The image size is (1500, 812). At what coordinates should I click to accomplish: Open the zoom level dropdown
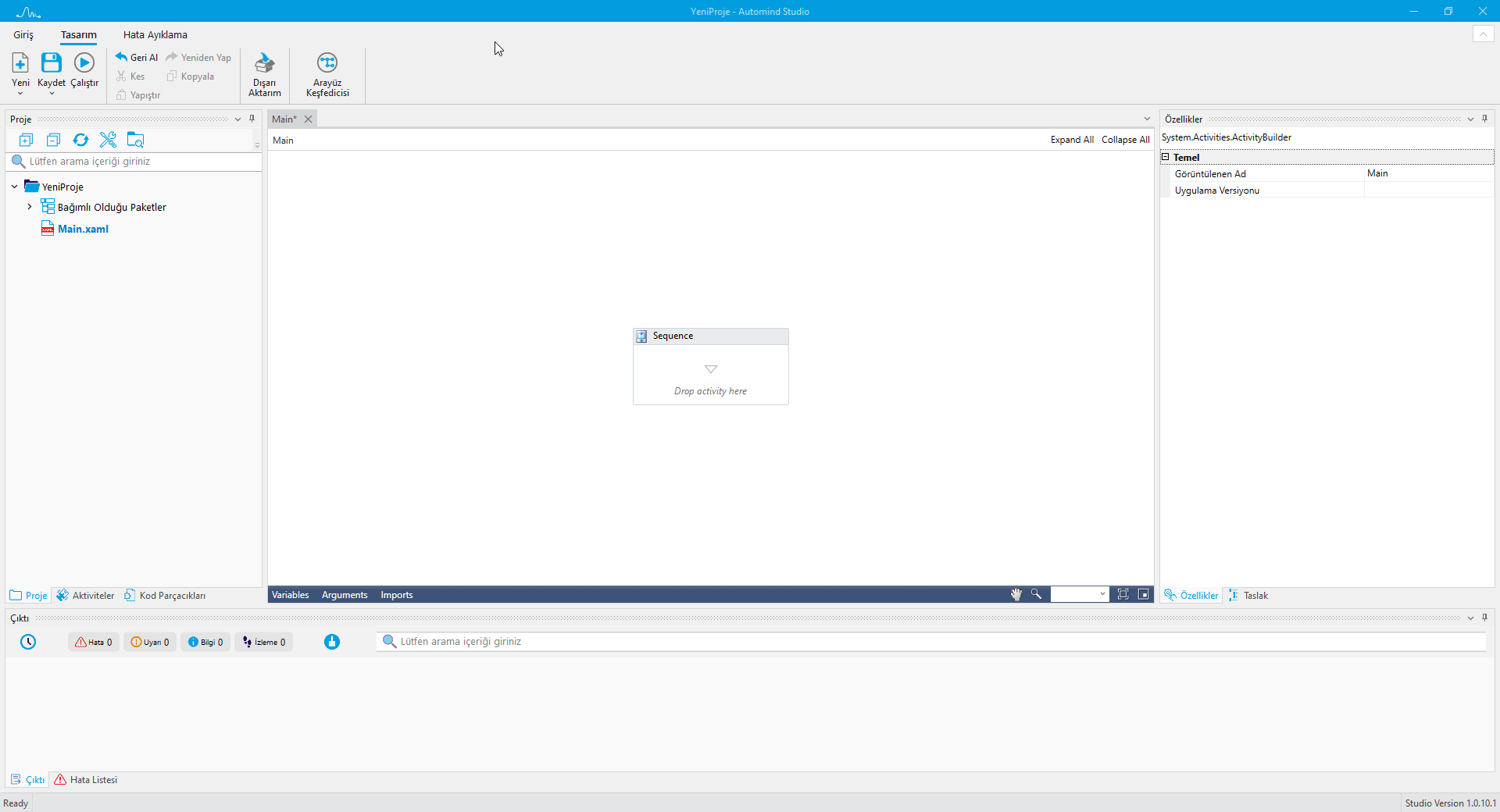[x=1102, y=594]
